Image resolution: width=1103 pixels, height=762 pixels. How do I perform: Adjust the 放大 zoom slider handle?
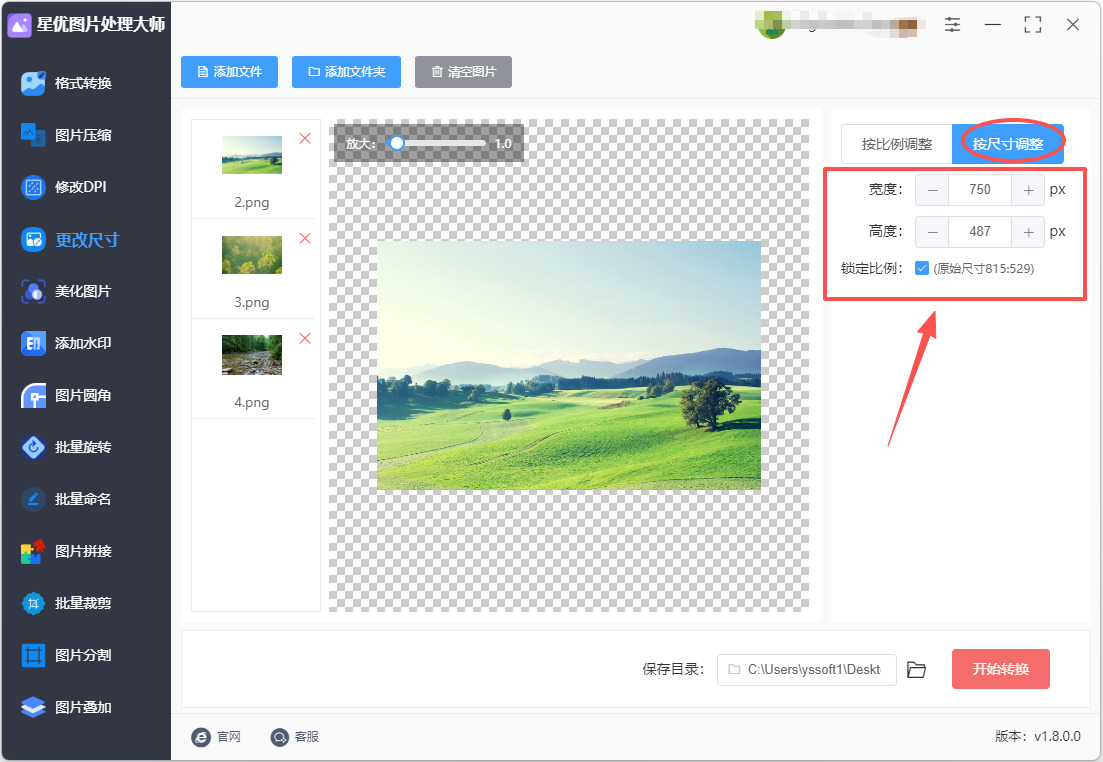(x=397, y=143)
